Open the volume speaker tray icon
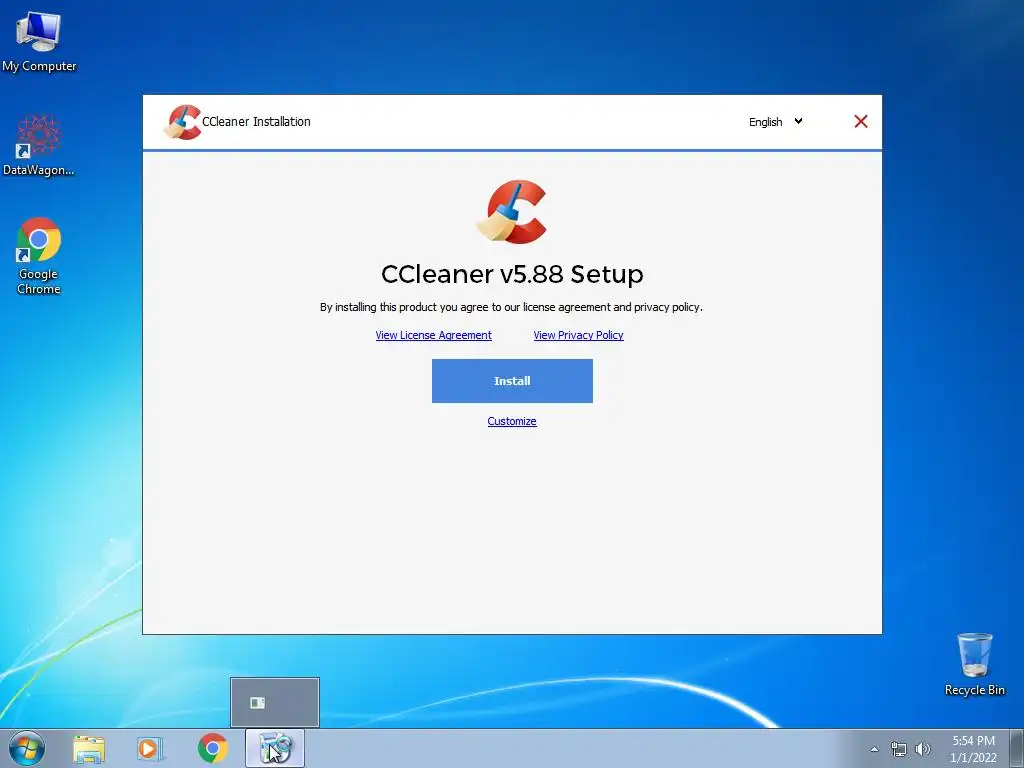 [x=923, y=749]
